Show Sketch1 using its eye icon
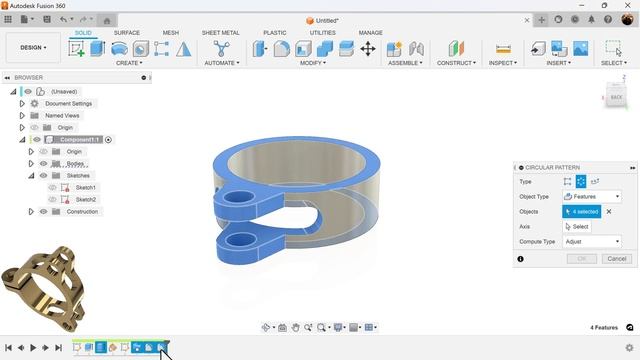Image resolution: width=640 pixels, height=360 pixels. pyautogui.click(x=52, y=188)
